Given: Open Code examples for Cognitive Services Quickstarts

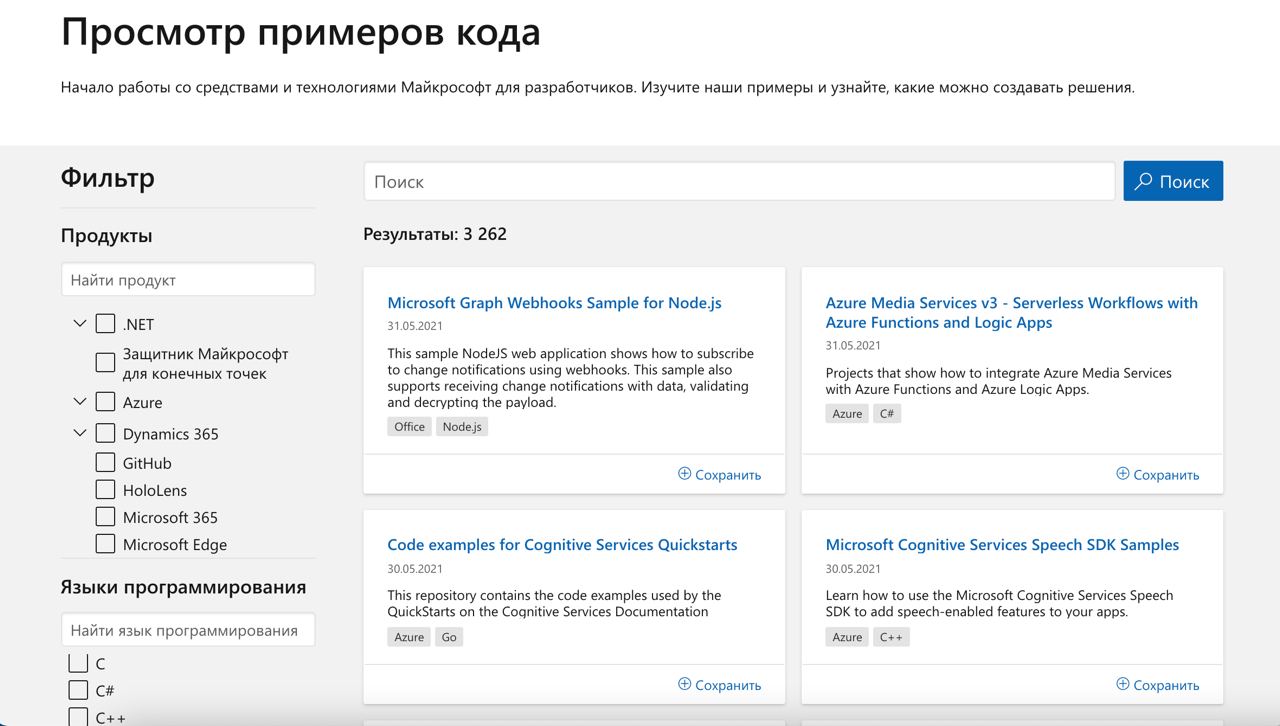Looking at the screenshot, I should (x=562, y=545).
